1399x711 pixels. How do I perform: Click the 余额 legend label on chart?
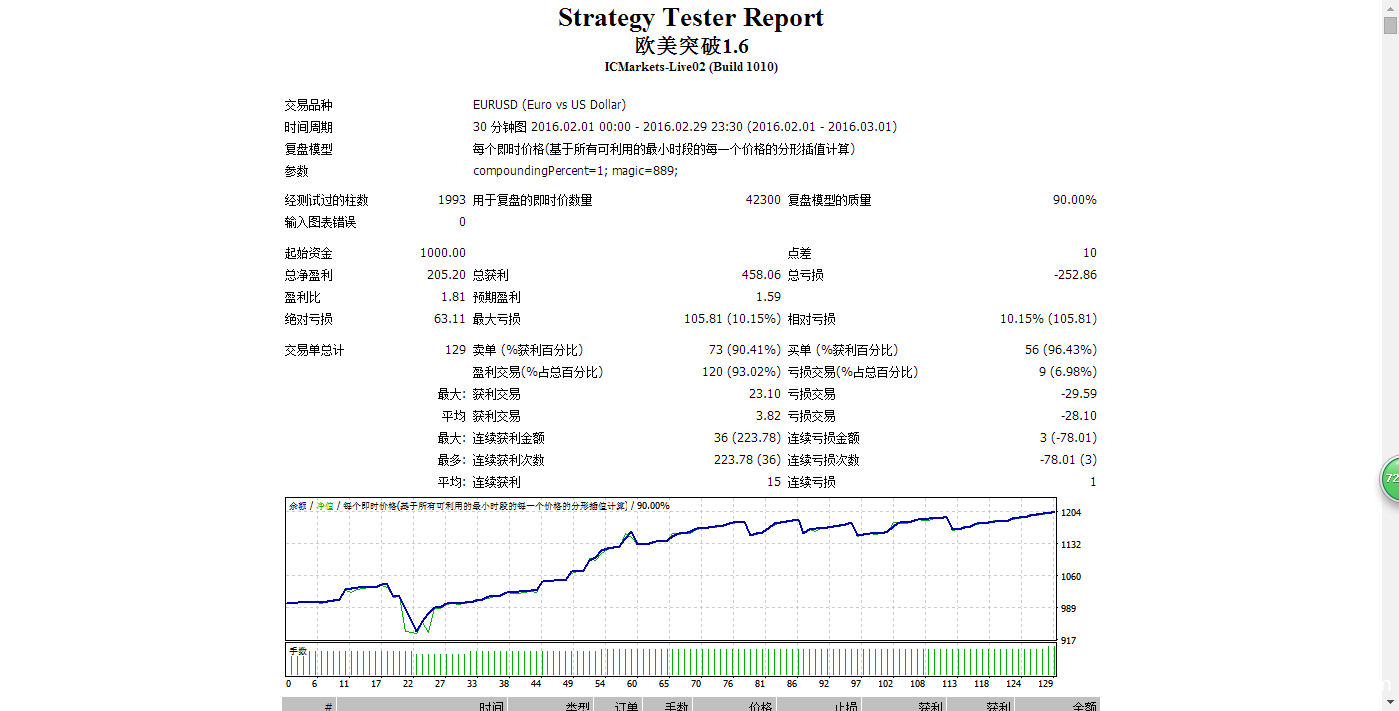click(298, 506)
